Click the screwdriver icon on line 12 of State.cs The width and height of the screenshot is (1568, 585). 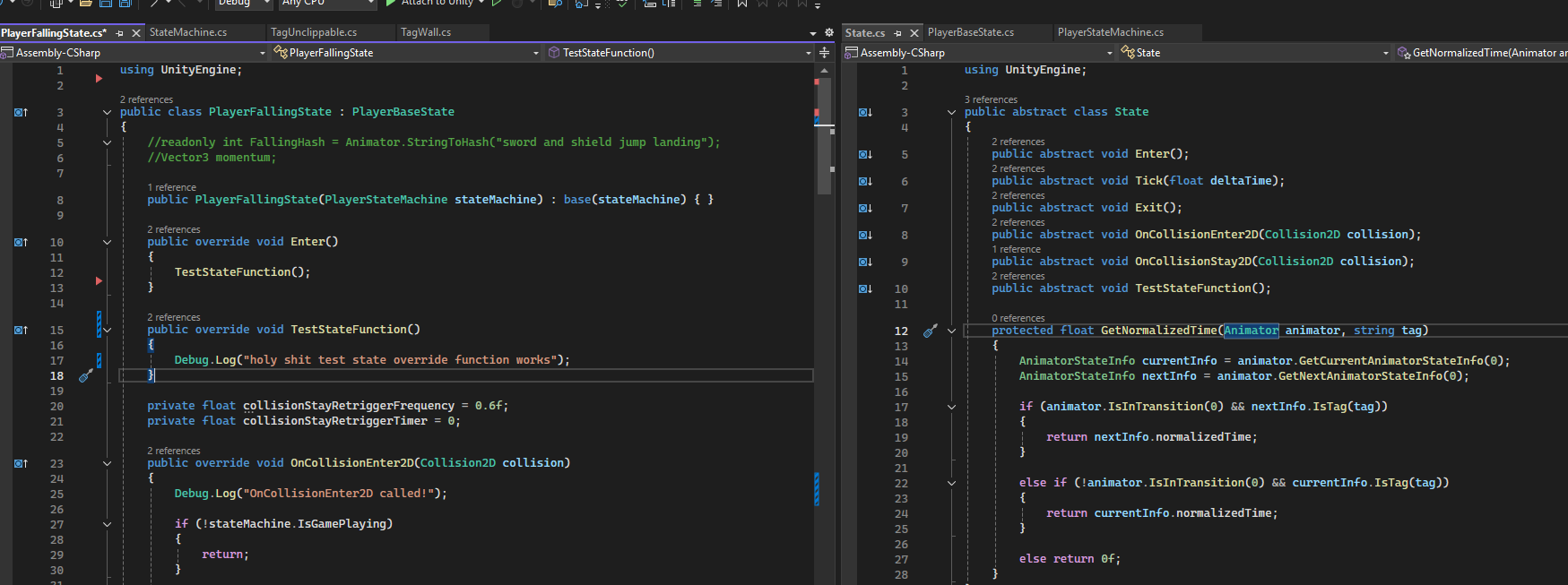pyautogui.click(x=931, y=331)
